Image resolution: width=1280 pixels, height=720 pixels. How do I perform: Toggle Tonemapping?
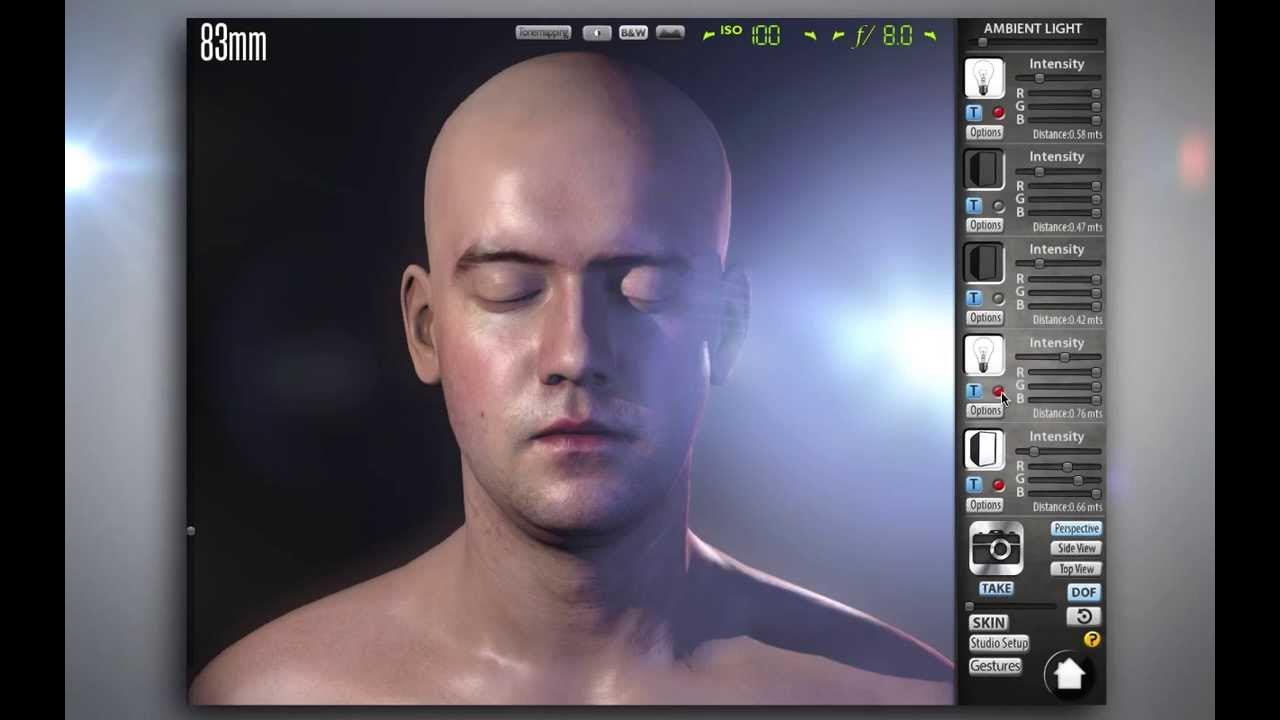point(543,33)
